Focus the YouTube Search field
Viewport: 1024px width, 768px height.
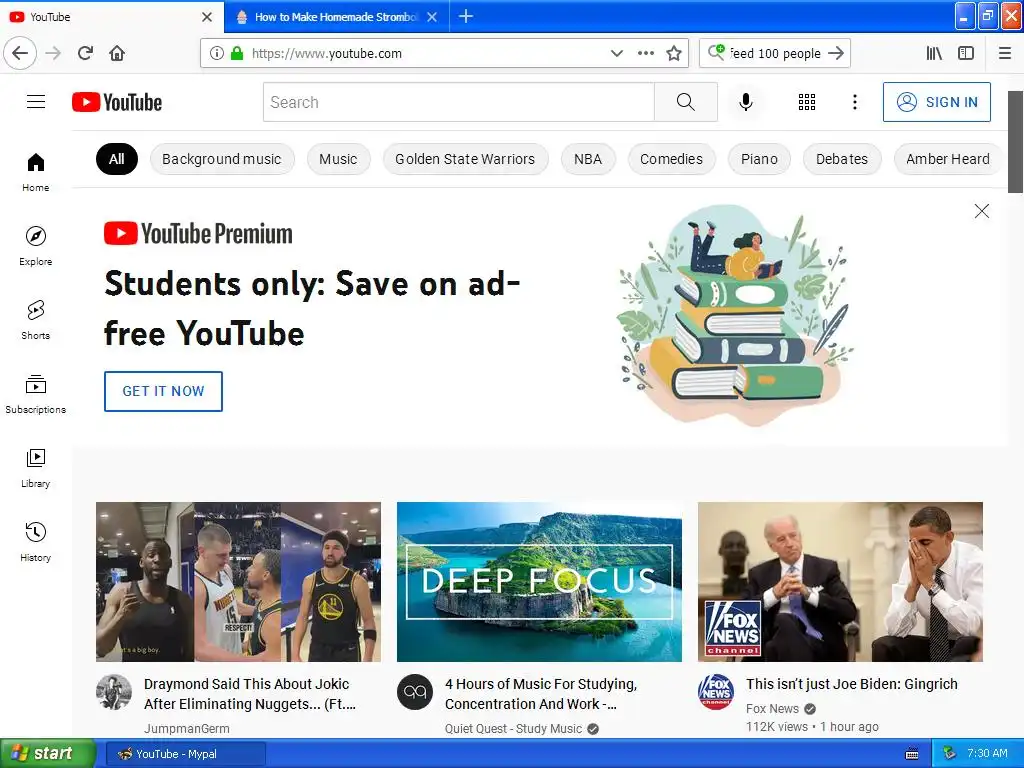tap(458, 102)
